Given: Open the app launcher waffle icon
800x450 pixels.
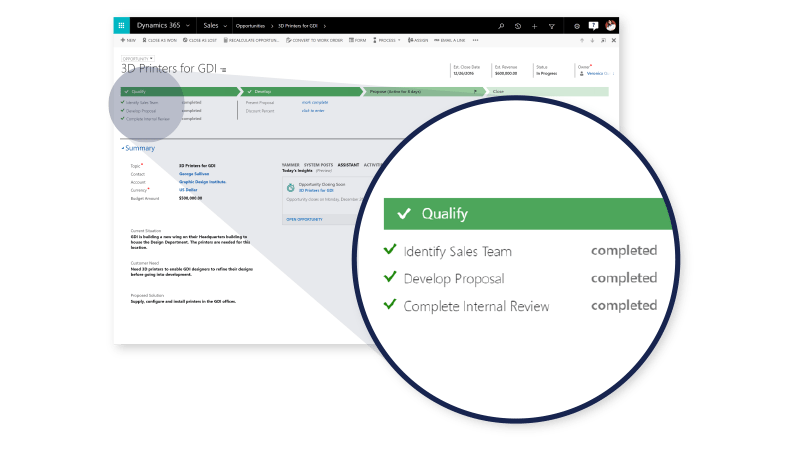Looking at the screenshot, I should click(121, 26).
